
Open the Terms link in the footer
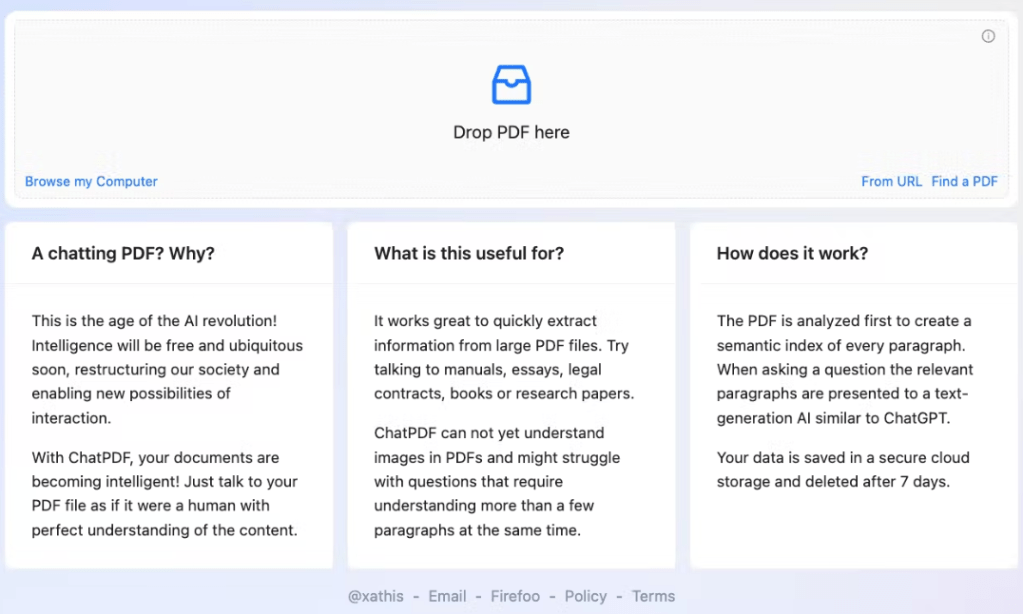[653, 596]
